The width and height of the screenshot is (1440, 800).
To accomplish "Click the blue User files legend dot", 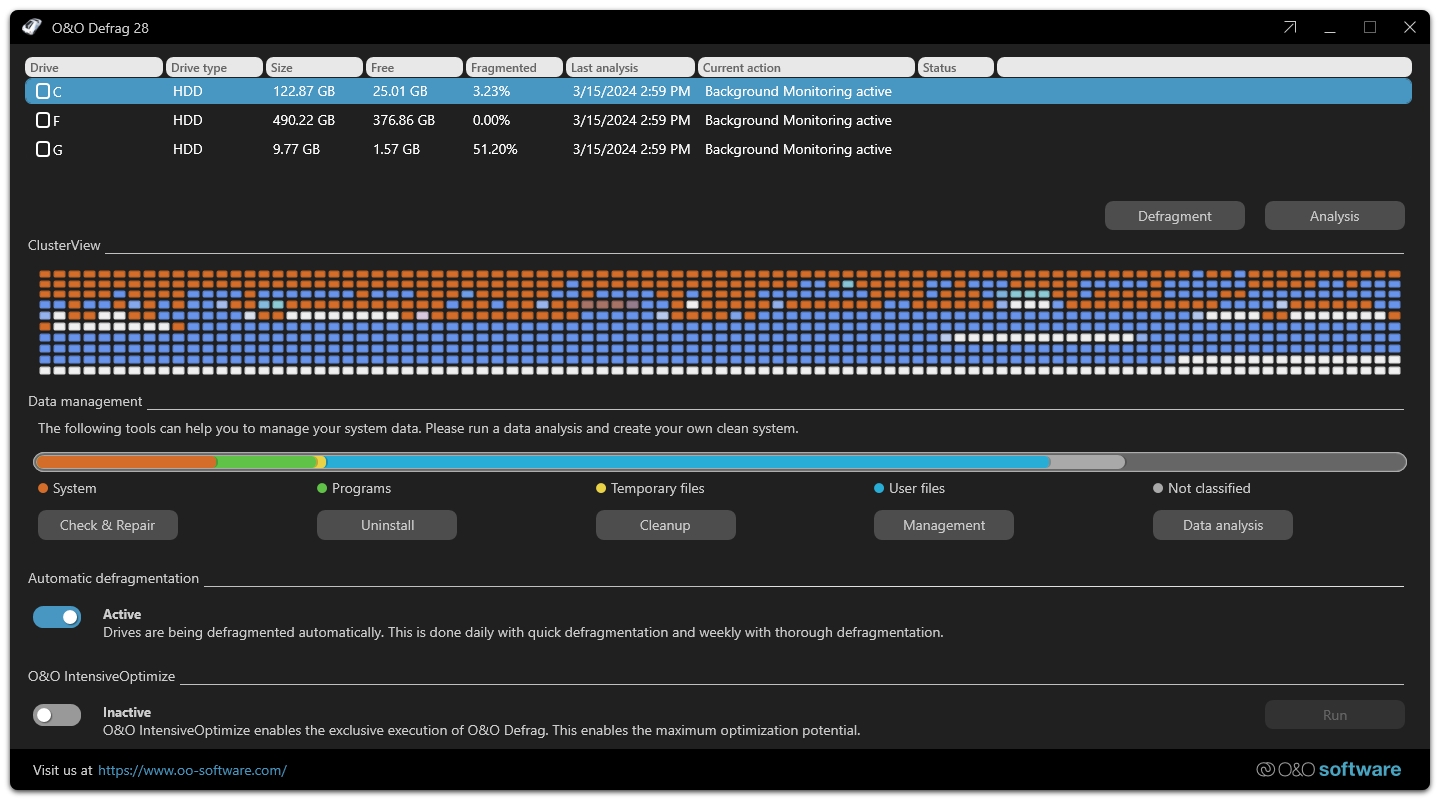I will pyautogui.click(x=879, y=488).
